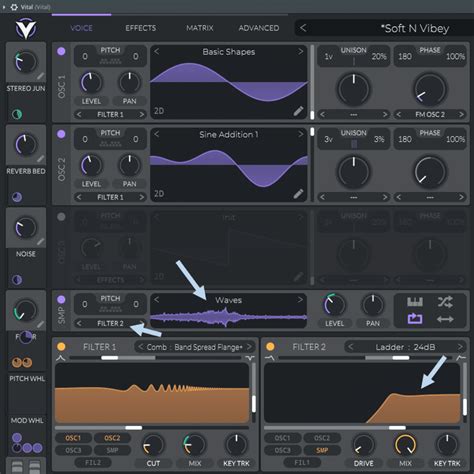This screenshot has width=474, height=474.
Task: Click Noise macro edit pencil
Action: (40, 242)
